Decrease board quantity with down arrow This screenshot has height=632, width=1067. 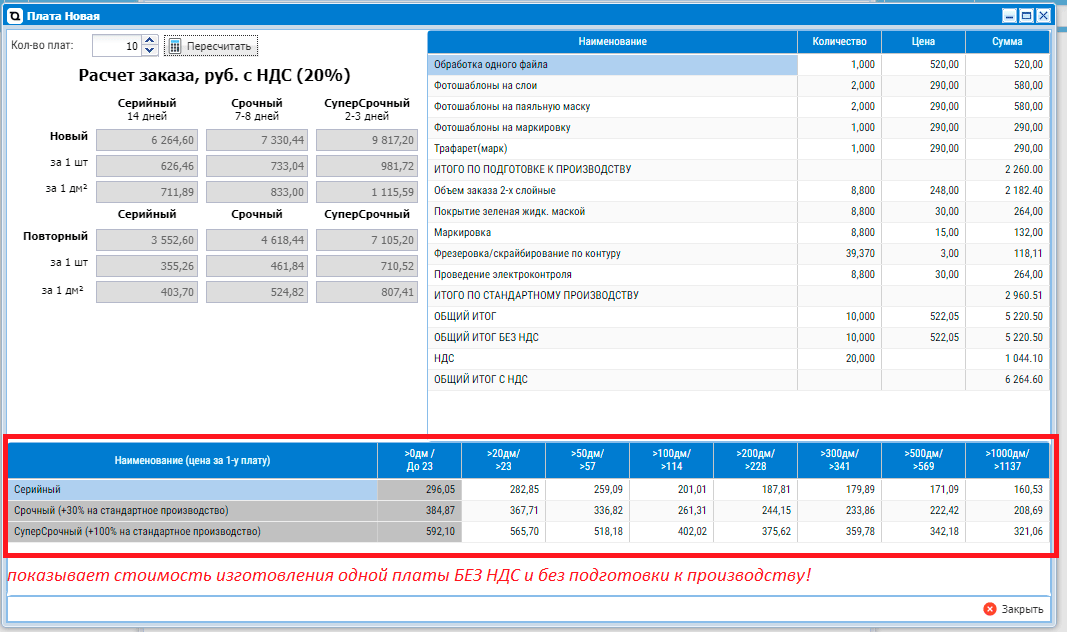(x=150, y=51)
